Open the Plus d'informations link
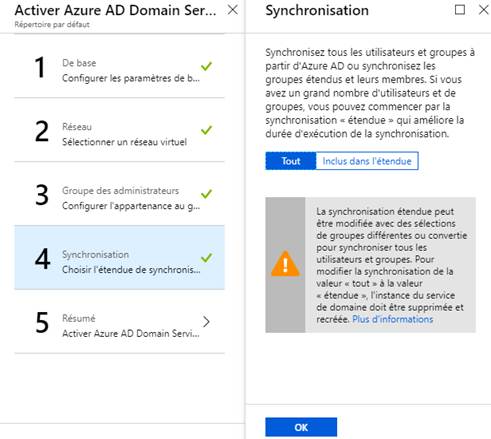The height and width of the screenshot is (439, 491). (393, 319)
